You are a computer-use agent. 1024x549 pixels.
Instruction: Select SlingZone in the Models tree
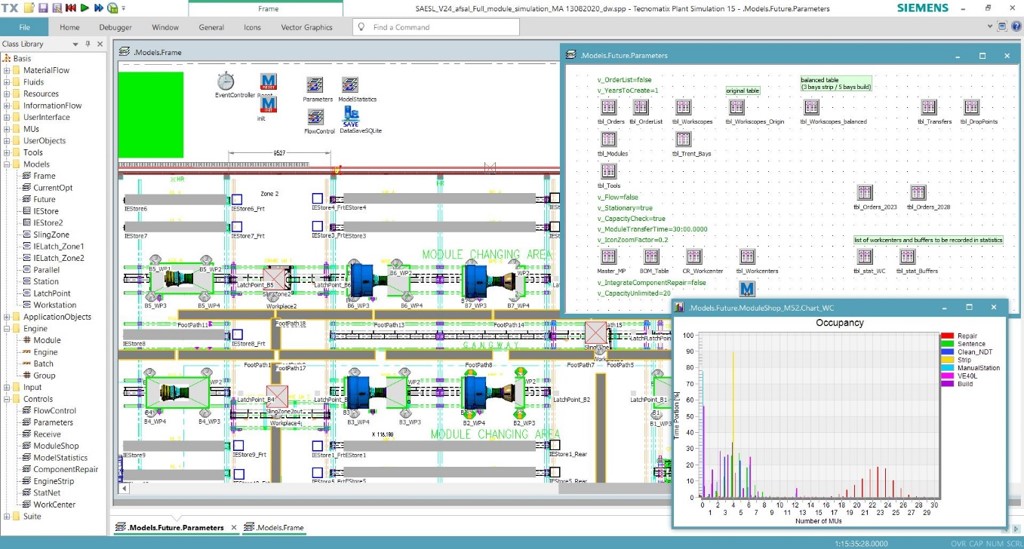(51, 234)
